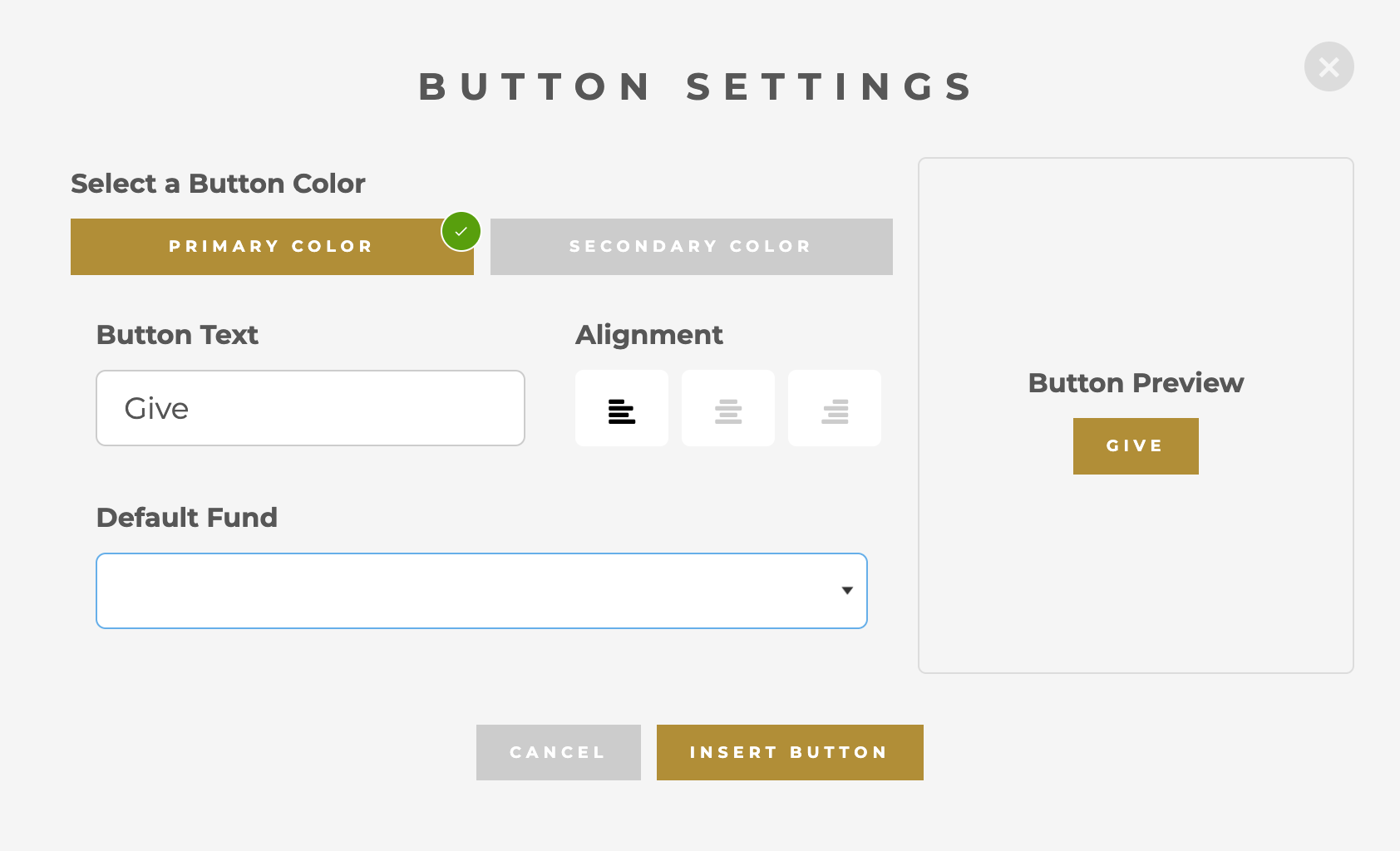Set alignment to right
Screen dimensions: 1400x851
coord(835,409)
